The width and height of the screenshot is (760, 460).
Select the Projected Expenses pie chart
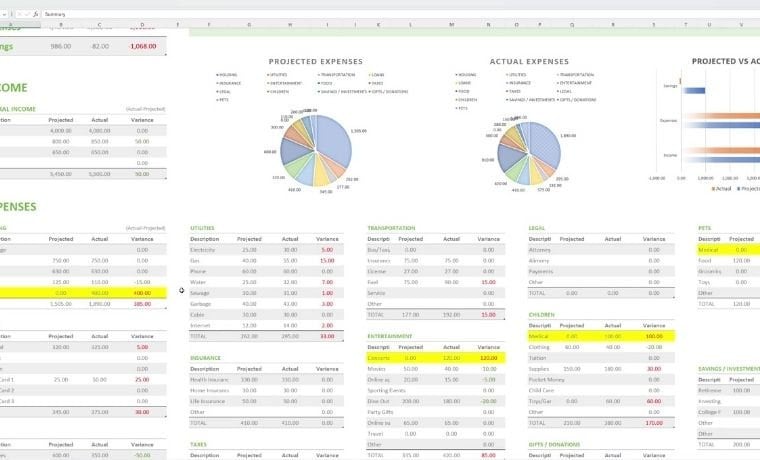point(316,150)
